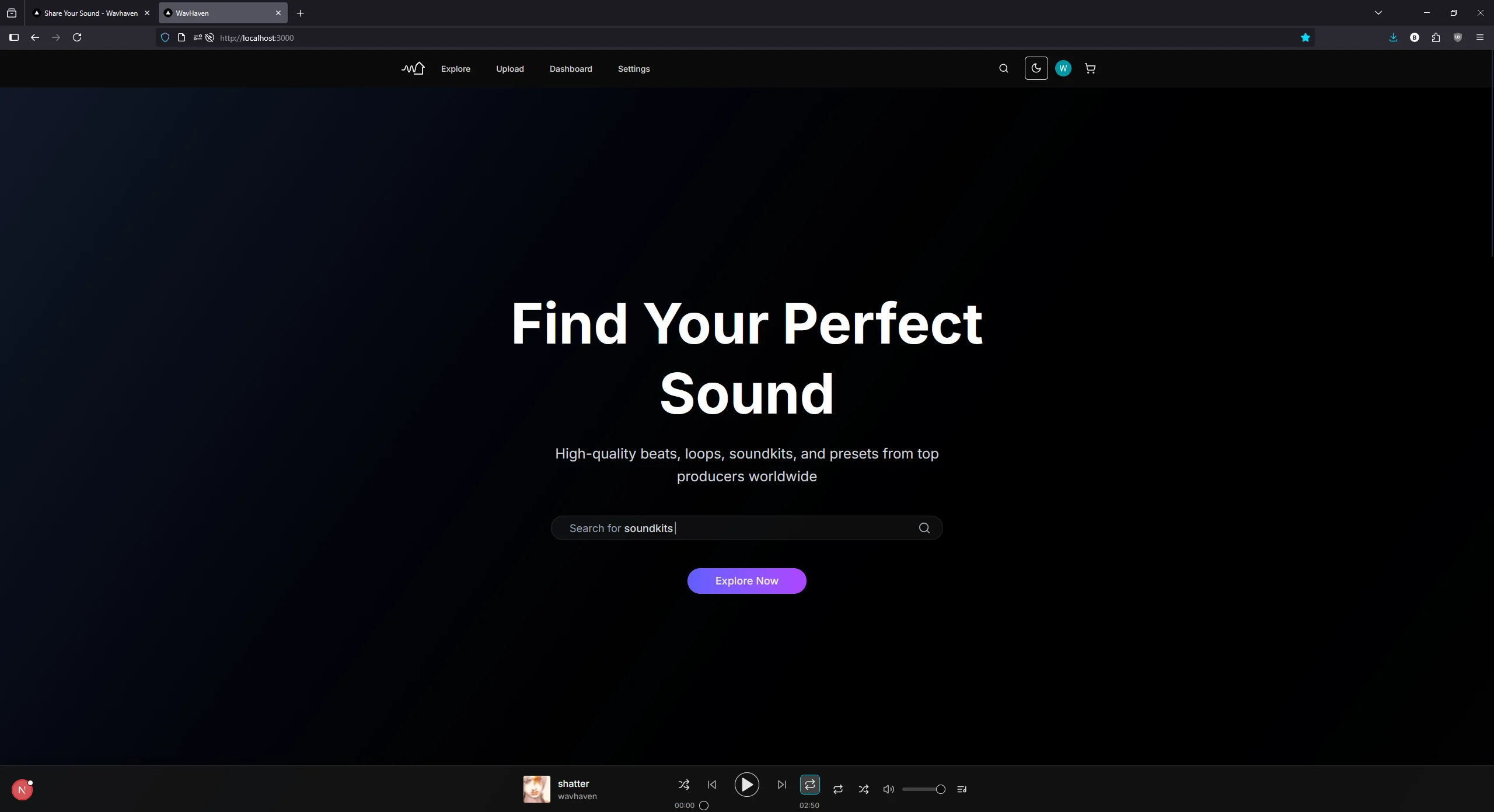Viewport: 1494px width, 812px height.
Task: Mute audio with the speaker icon
Action: [888, 789]
